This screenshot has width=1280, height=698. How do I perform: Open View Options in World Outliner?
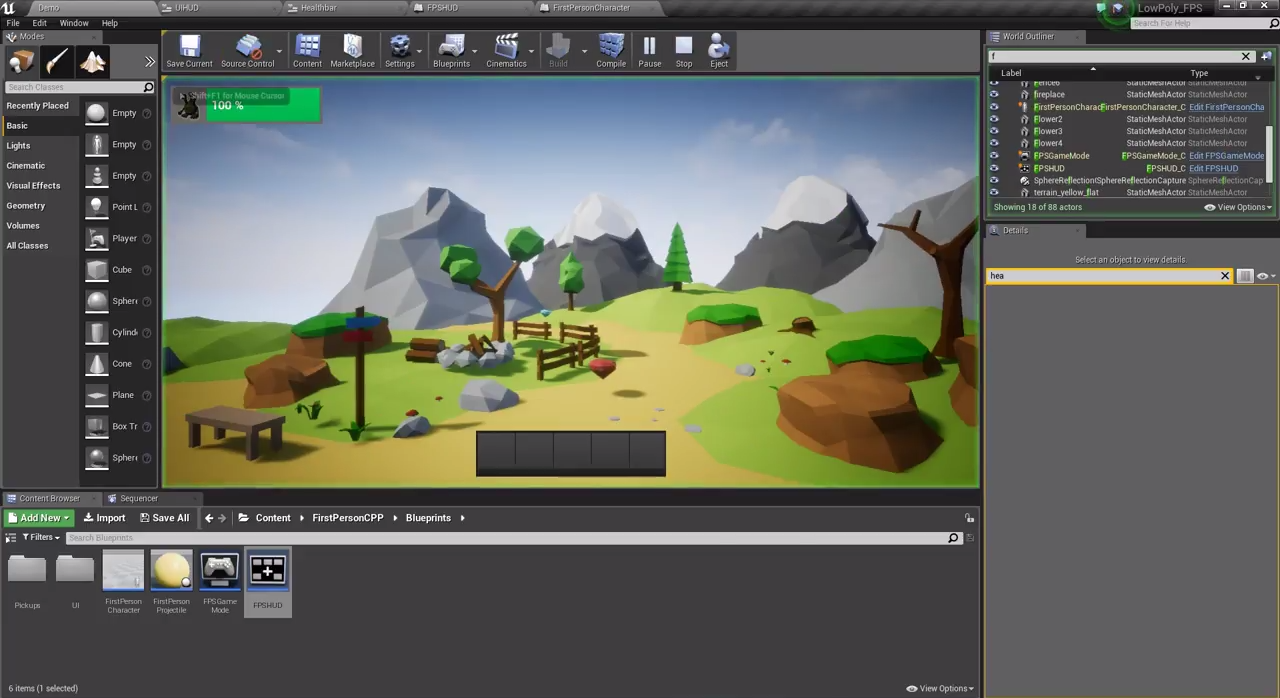click(1240, 207)
